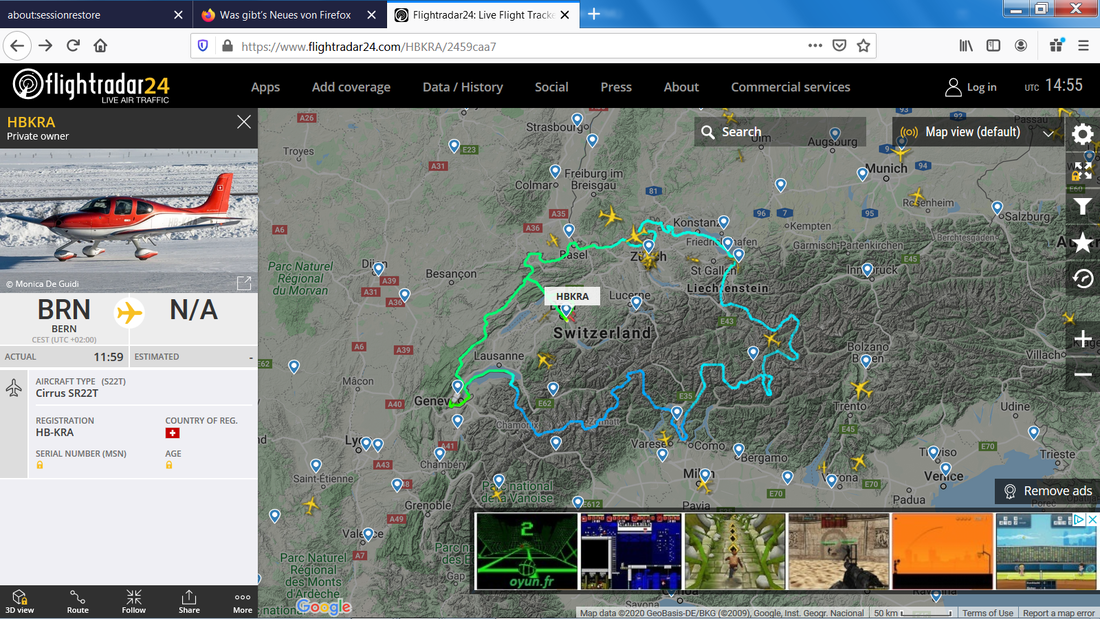Viewport: 1100px width, 619px height.
Task: Open 3D view of the flight
Action: (x=20, y=602)
